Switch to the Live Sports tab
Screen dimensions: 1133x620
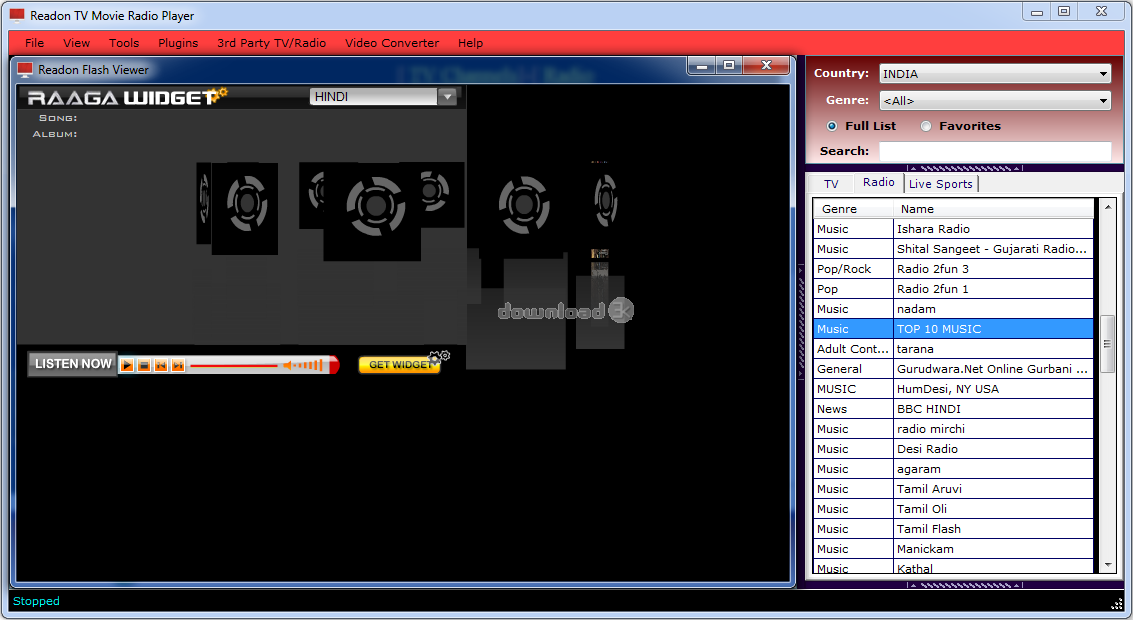(940, 184)
